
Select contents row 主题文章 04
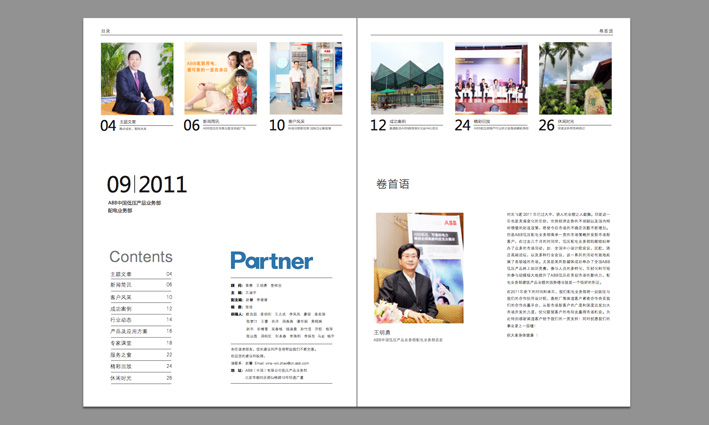tap(141, 274)
